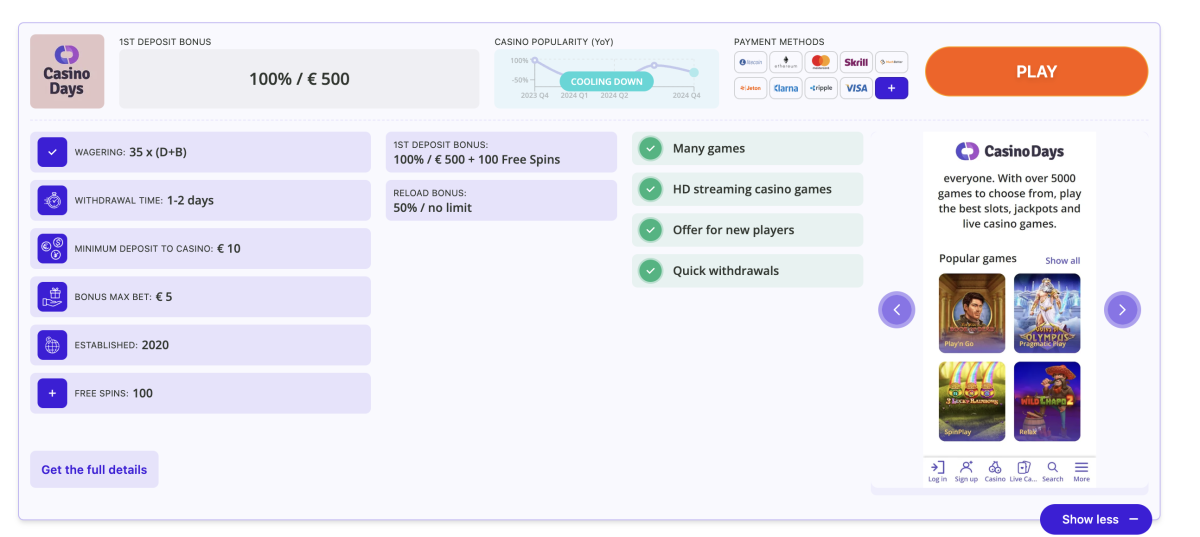Select the VISA payment icon
This screenshot has height=537, width=1200.
click(x=856, y=88)
